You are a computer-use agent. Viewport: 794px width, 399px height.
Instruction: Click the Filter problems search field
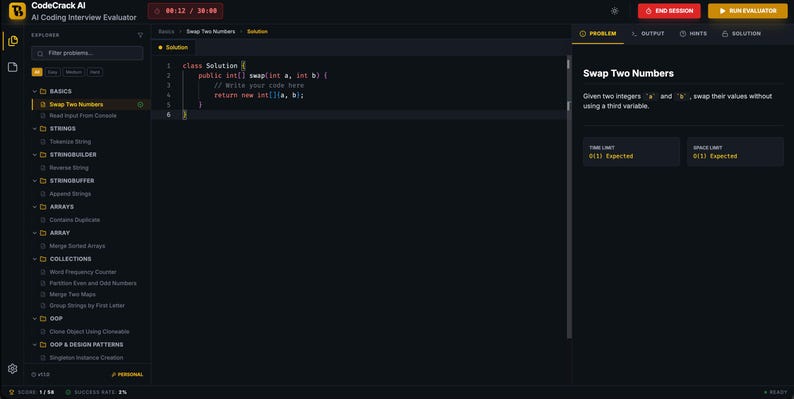(87, 53)
